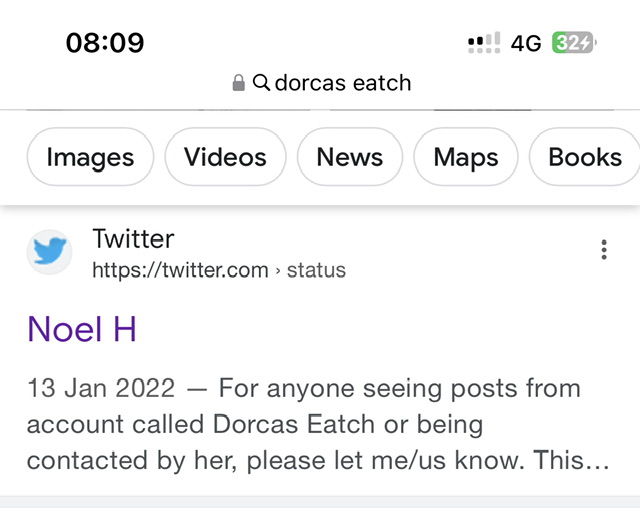Switch to the Videos search tab
Viewport: 640px width, 508px height.
[x=225, y=157]
